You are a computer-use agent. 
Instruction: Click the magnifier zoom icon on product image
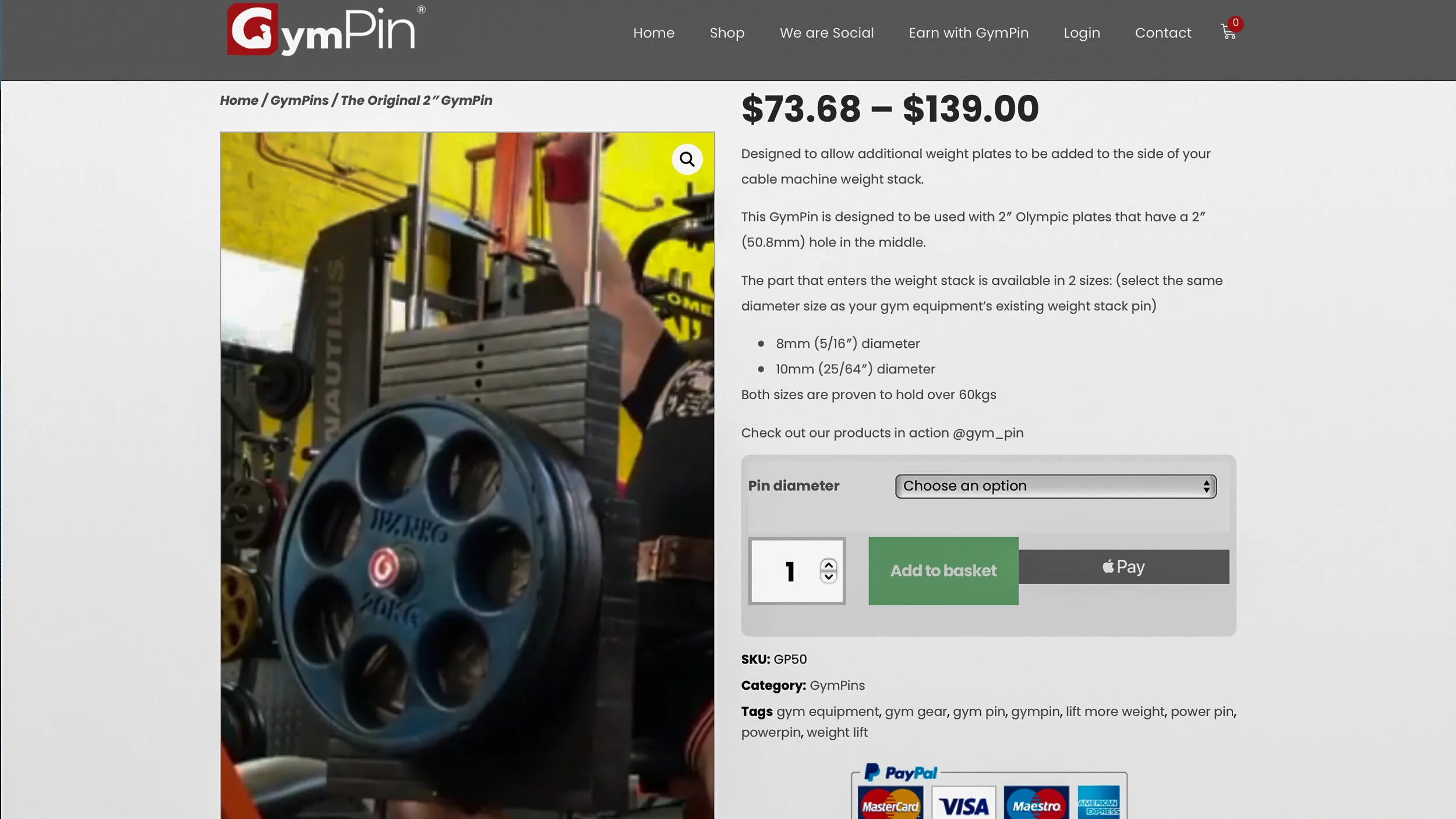coord(687,159)
